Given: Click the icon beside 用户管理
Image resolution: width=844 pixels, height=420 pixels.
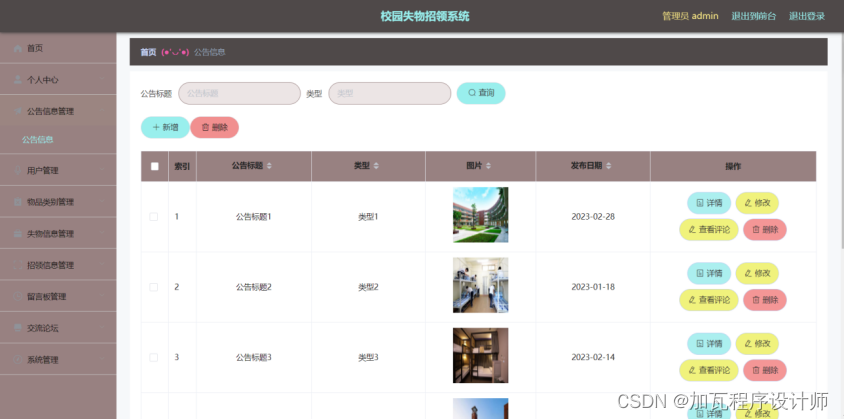Looking at the screenshot, I should point(18,170).
